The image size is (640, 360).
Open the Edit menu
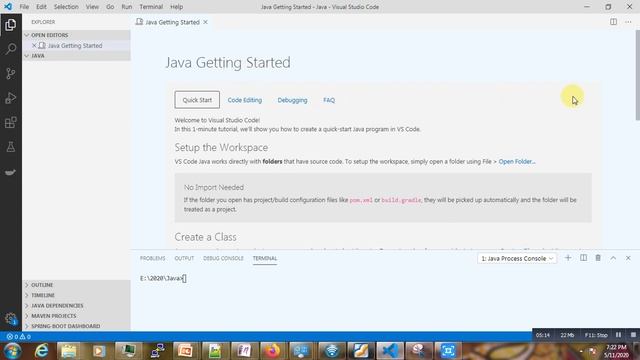click(41, 7)
